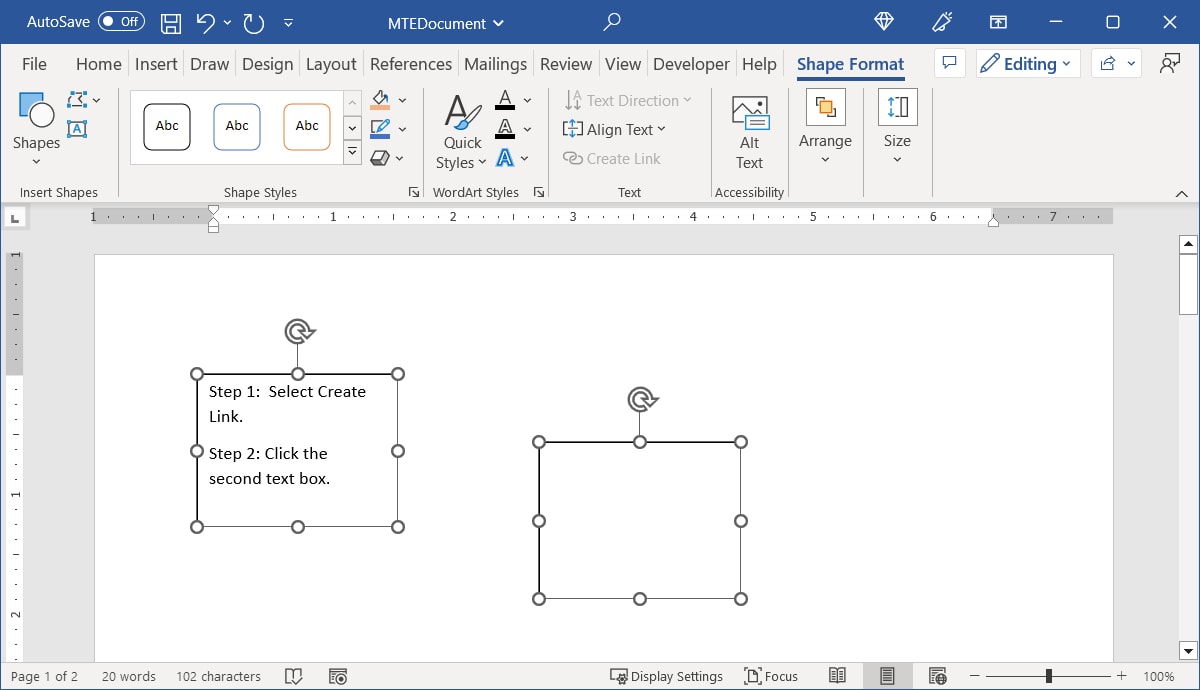
Task: Switch to Read Mode view
Action: pyautogui.click(x=838, y=676)
